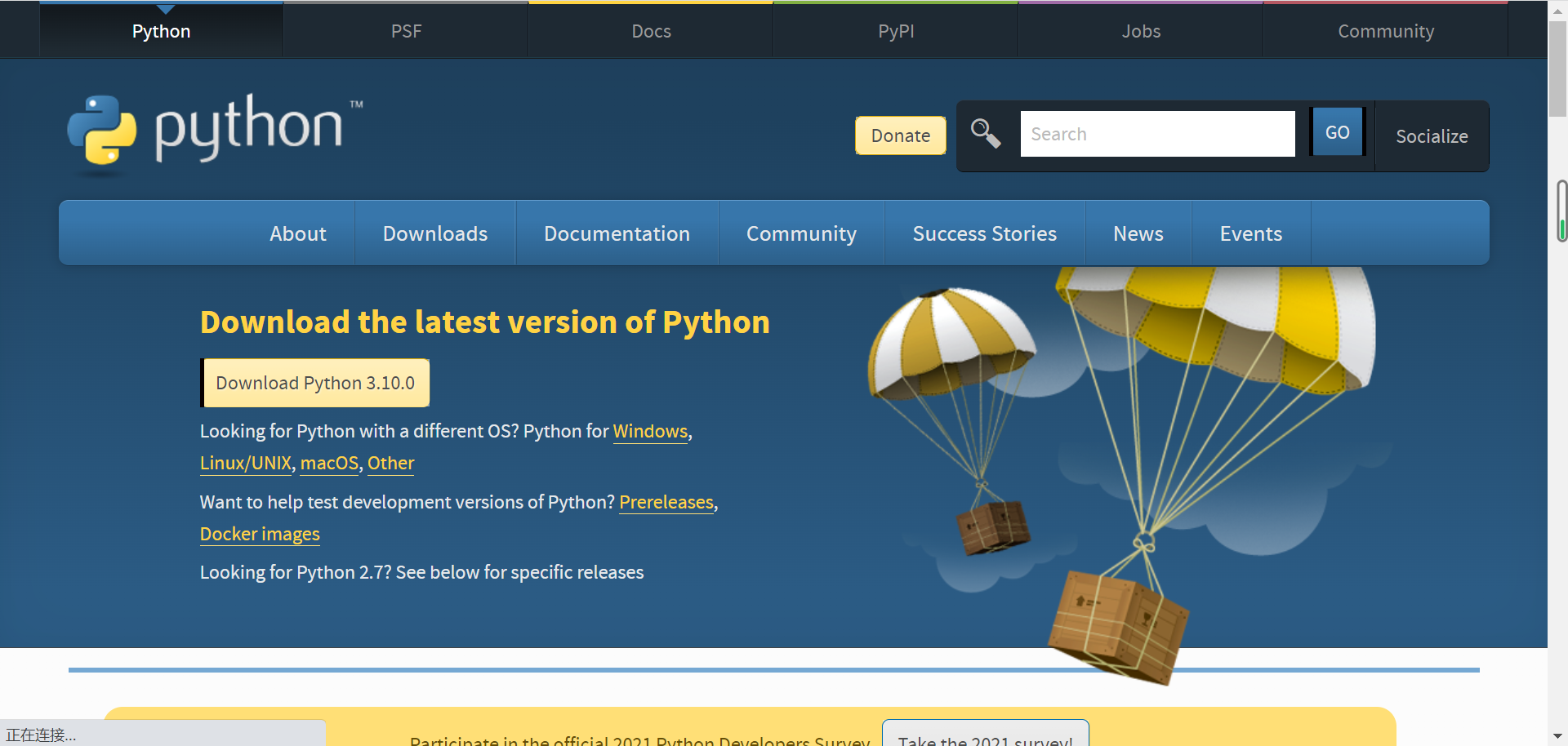Click the magnifying glass search icon
Image resolution: width=1568 pixels, height=746 pixels.
point(985,134)
